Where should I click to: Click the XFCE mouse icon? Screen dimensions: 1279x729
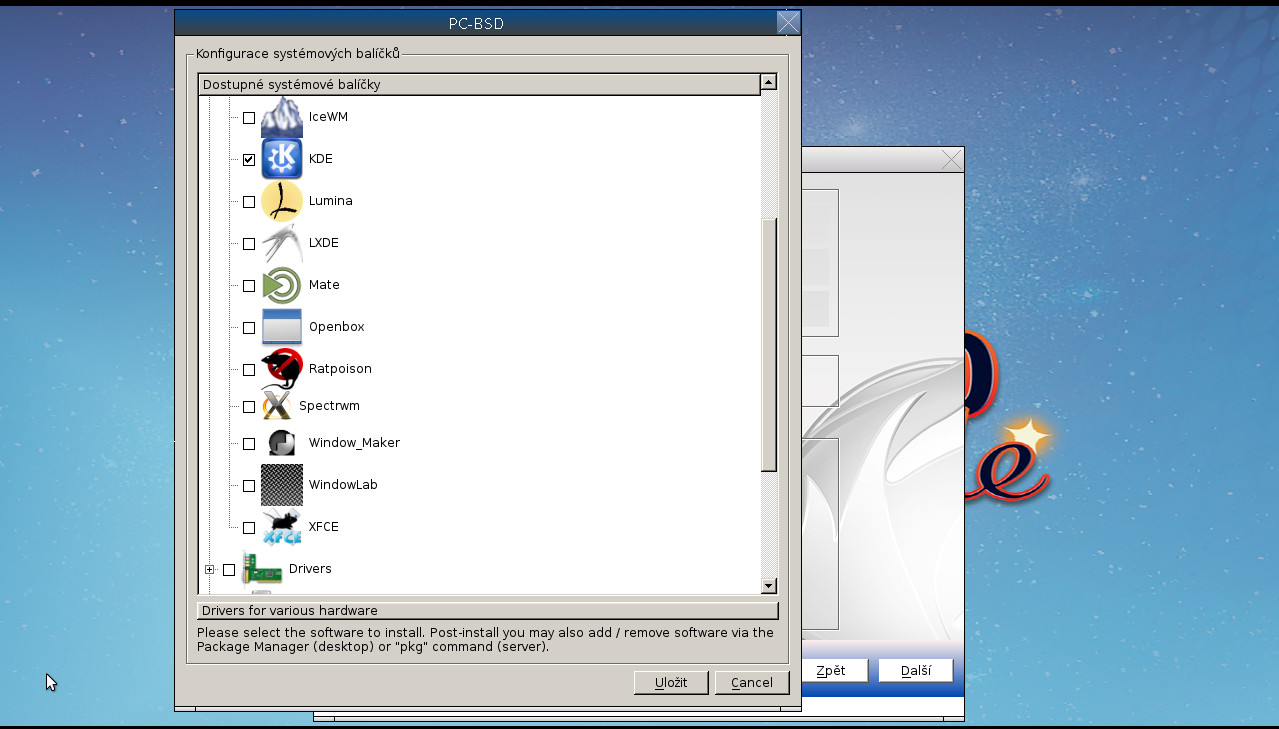point(281,526)
